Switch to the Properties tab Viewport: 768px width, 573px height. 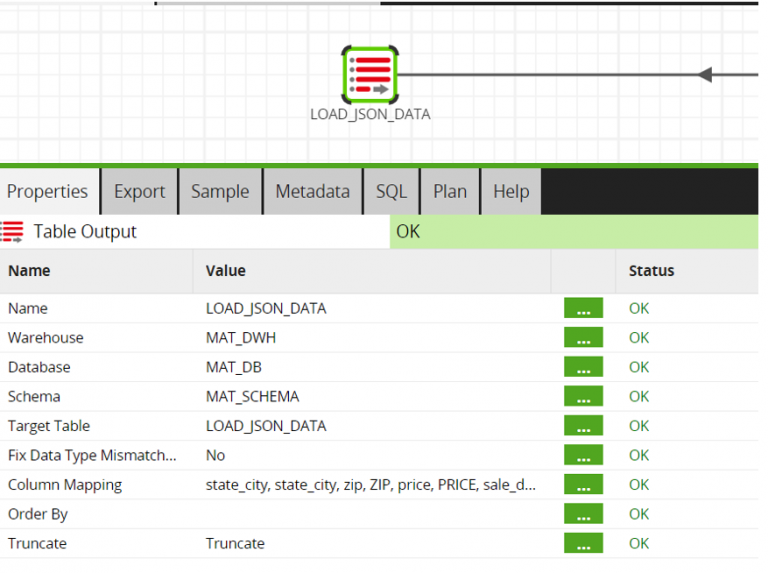(48, 192)
